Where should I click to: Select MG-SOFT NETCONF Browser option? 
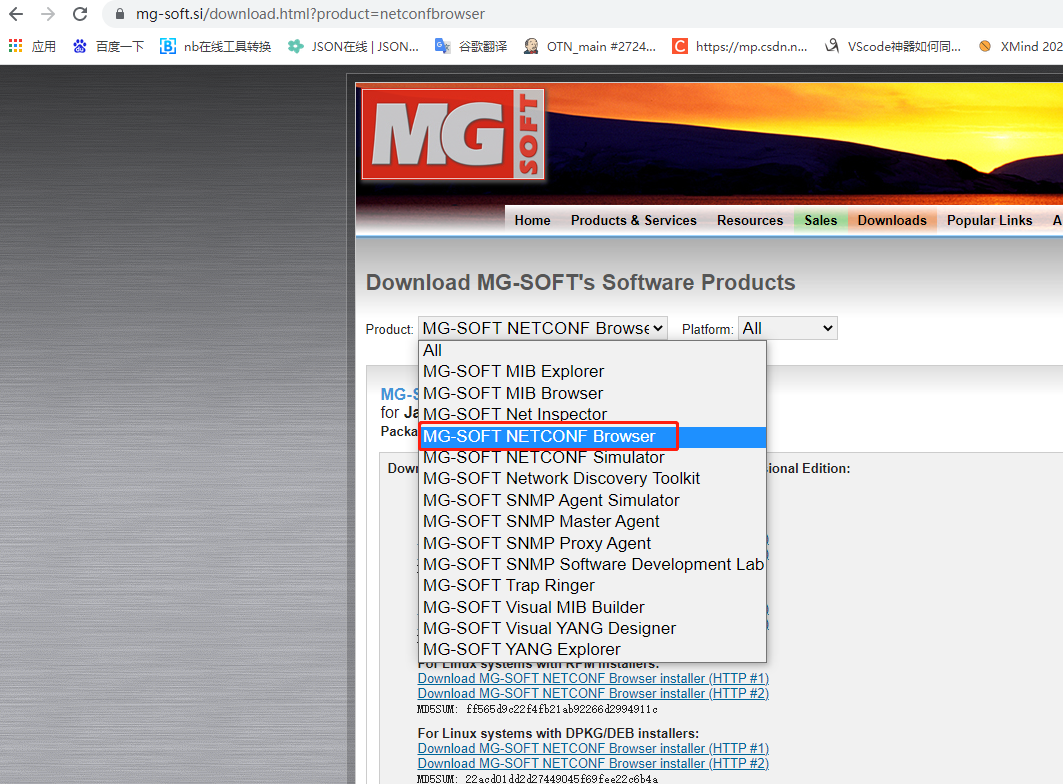click(593, 436)
